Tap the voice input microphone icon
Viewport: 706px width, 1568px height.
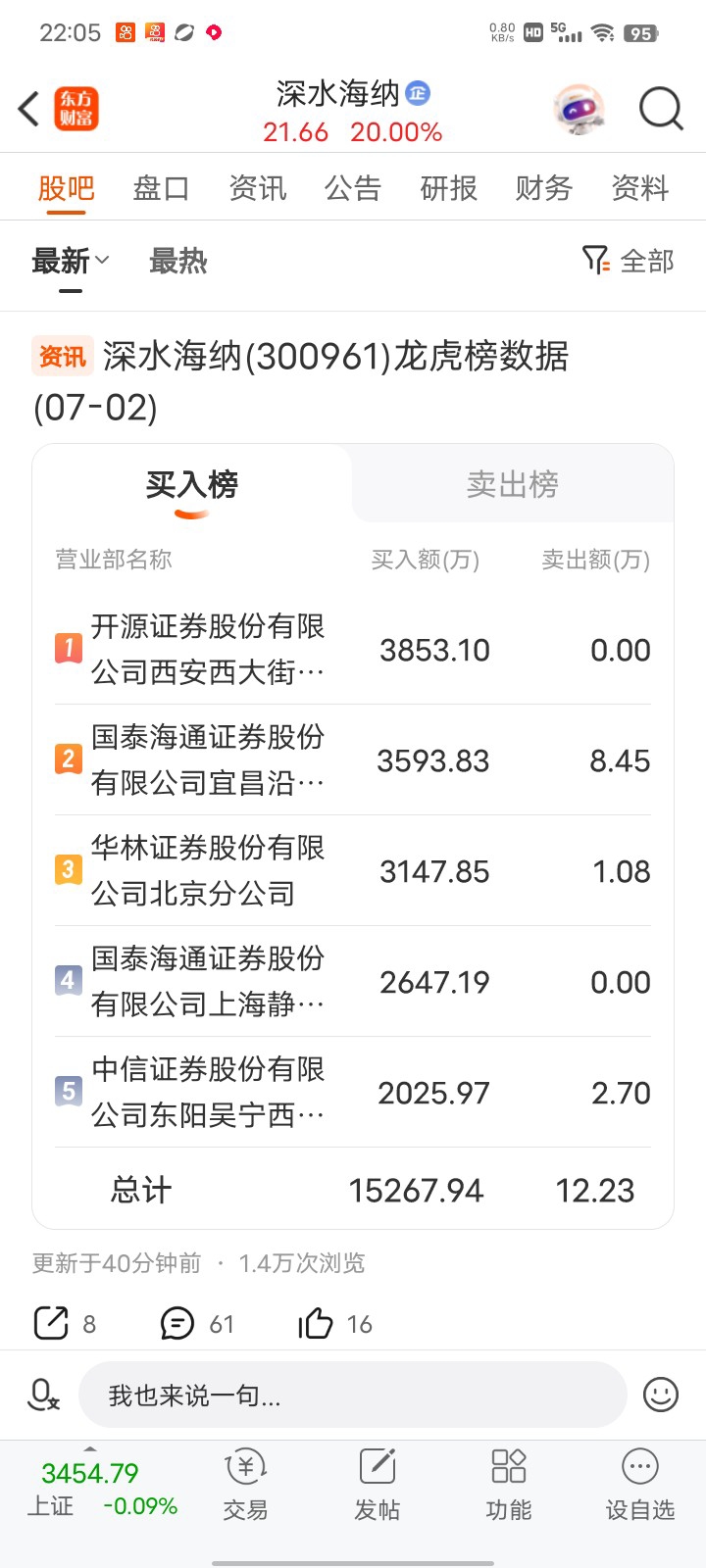click(43, 1394)
